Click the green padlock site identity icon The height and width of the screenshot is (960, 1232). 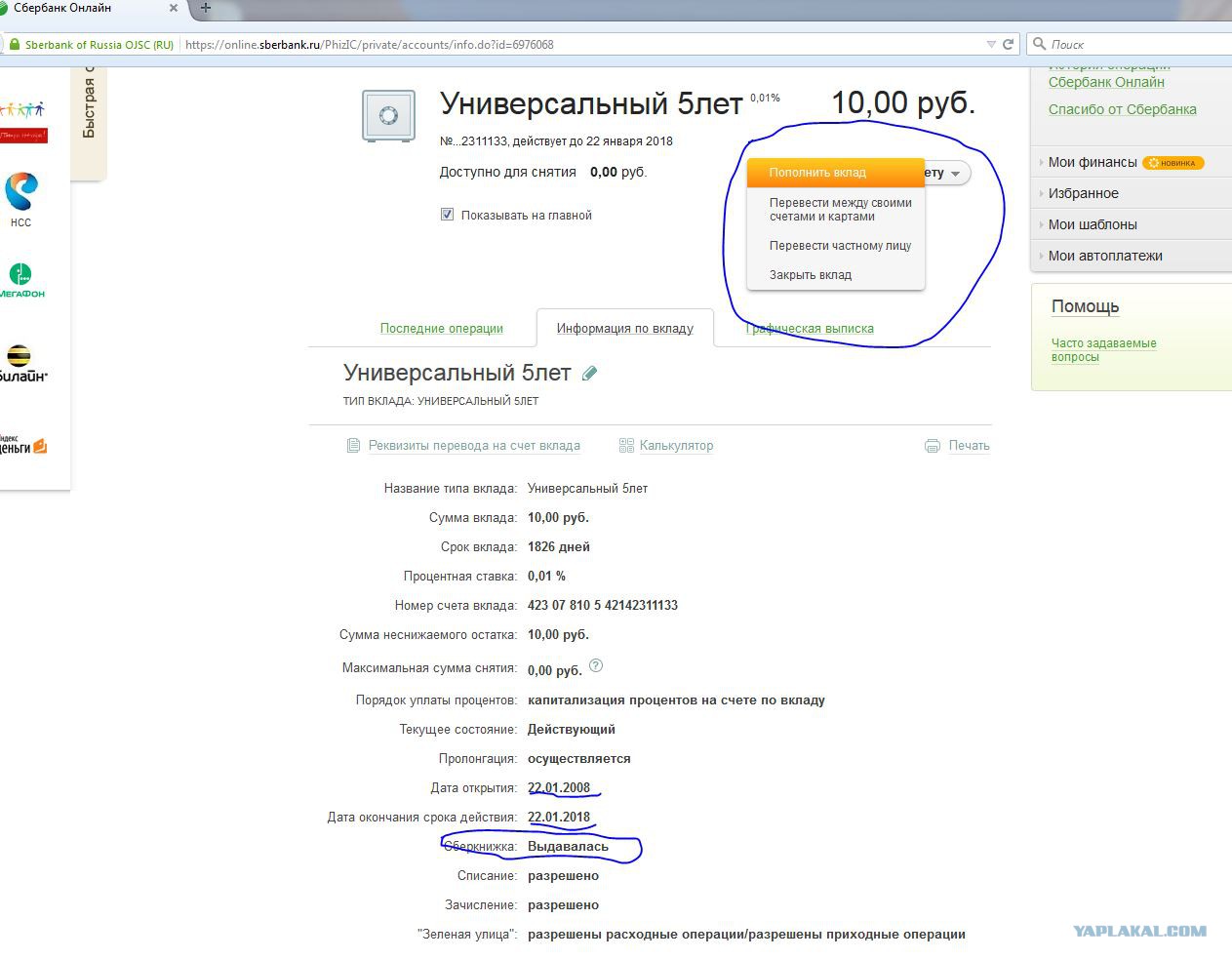(x=14, y=45)
